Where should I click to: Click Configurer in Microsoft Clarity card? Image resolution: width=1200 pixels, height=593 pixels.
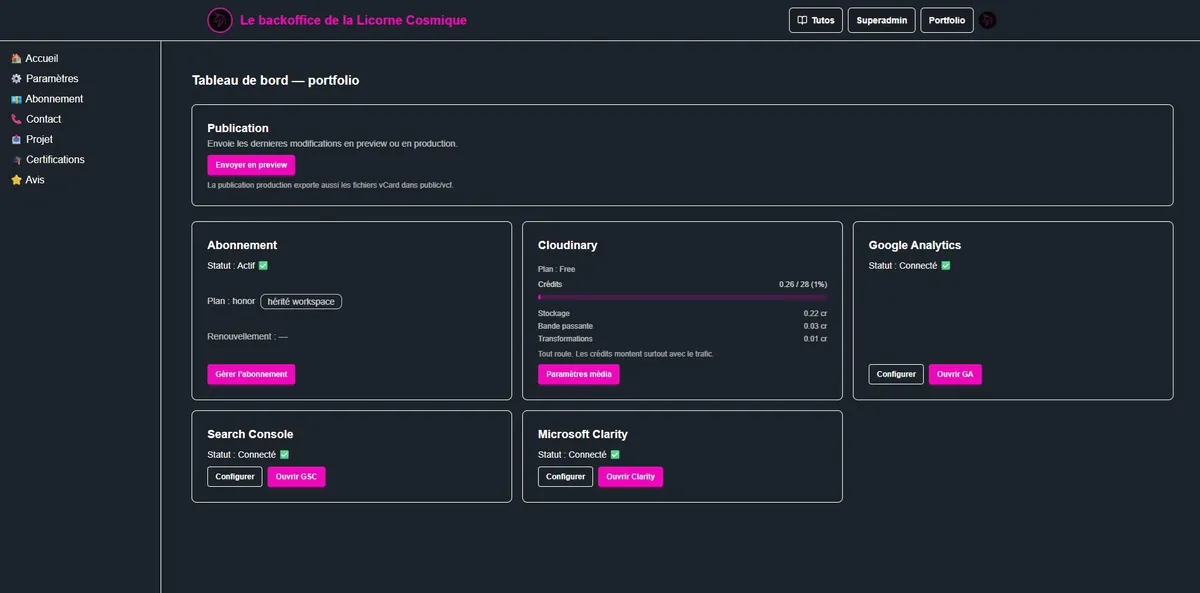[565, 477]
